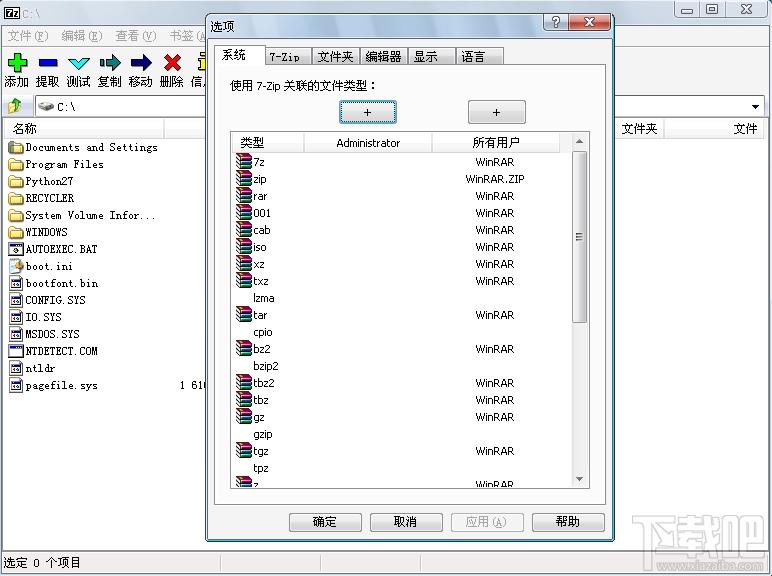The height and width of the screenshot is (576, 772).
Task: Open the 编辑(E) menu
Action: [x=82, y=36]
